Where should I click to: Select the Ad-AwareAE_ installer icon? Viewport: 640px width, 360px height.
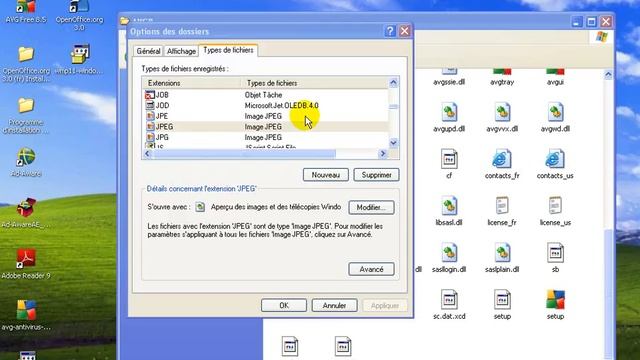(x=26, y=213)
